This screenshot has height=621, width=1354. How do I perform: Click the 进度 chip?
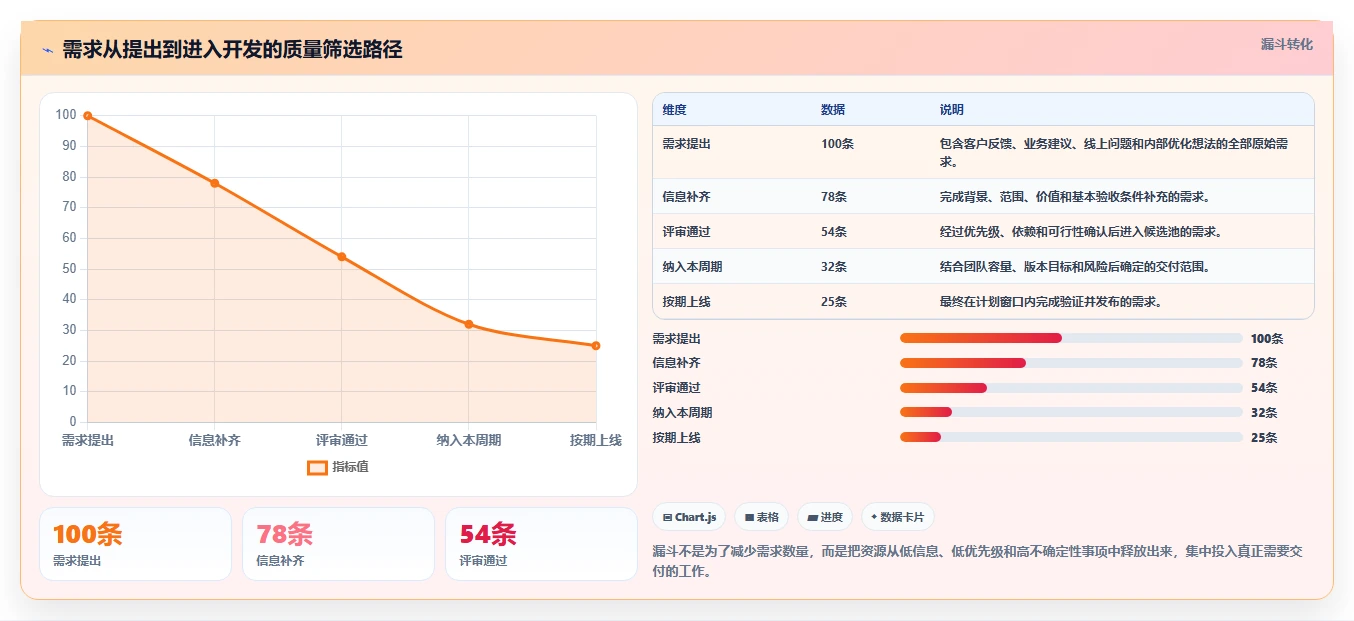point(825,517)
